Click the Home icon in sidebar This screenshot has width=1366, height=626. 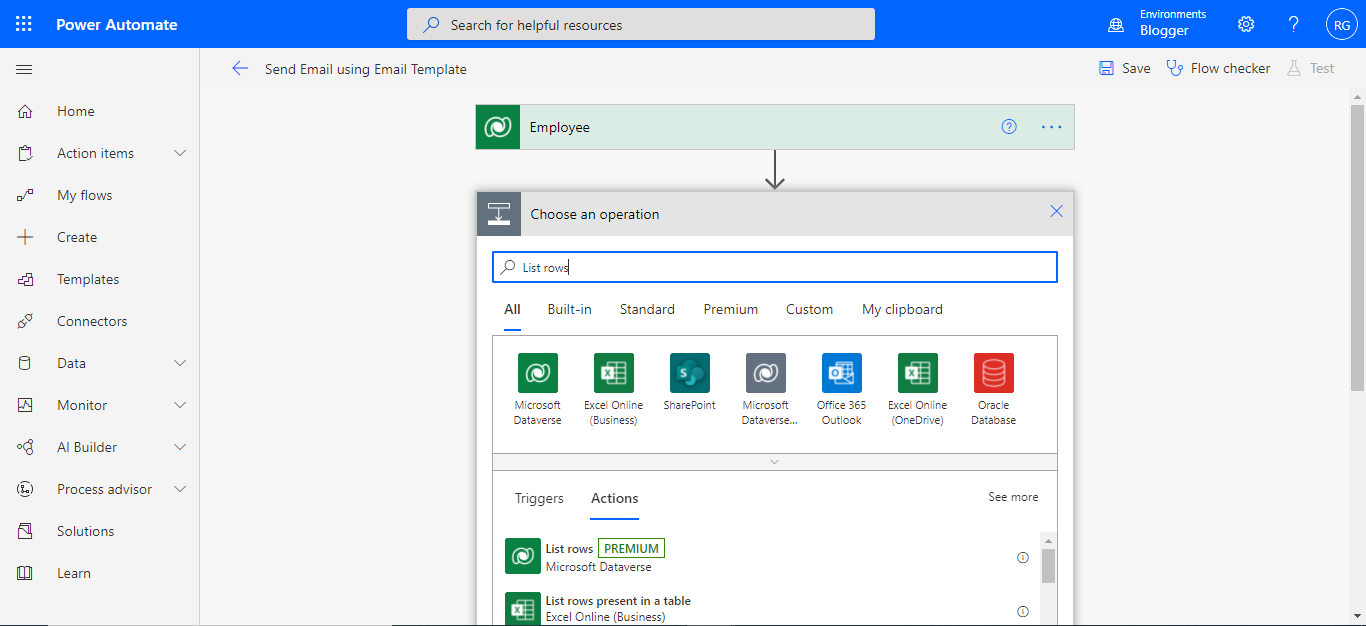pyautogui.click(x=25, y=111)
